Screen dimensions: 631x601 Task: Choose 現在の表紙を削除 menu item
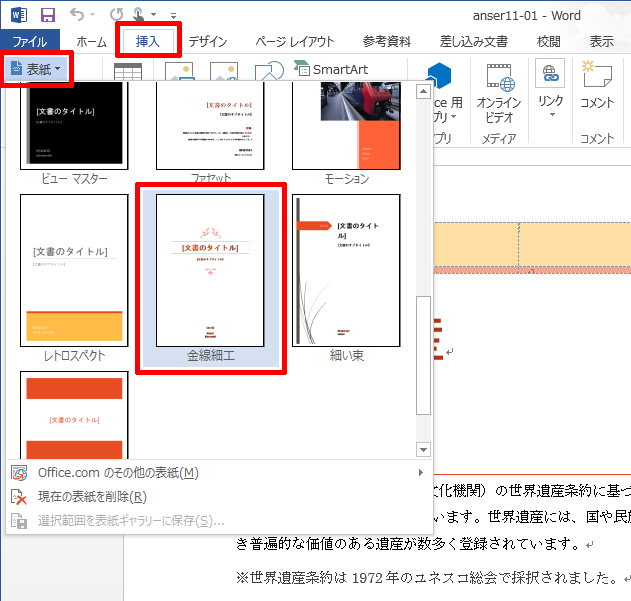pos(218,497)
